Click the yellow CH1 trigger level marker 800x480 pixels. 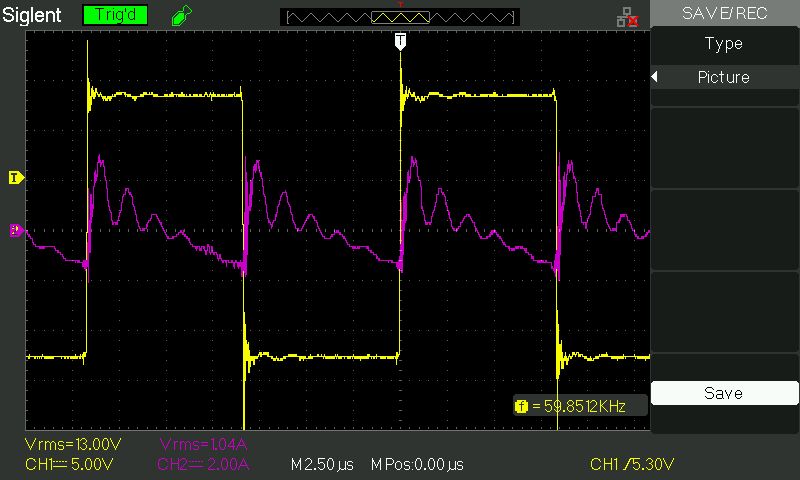pyautogui.click(x=16, y=178)
